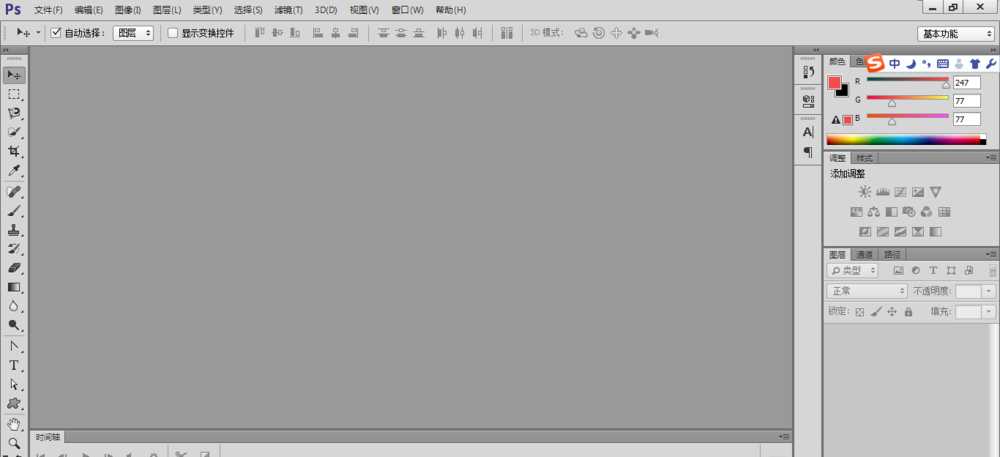Click the R value input field
Screen dimensions: 1000x457
pos(966,83)
